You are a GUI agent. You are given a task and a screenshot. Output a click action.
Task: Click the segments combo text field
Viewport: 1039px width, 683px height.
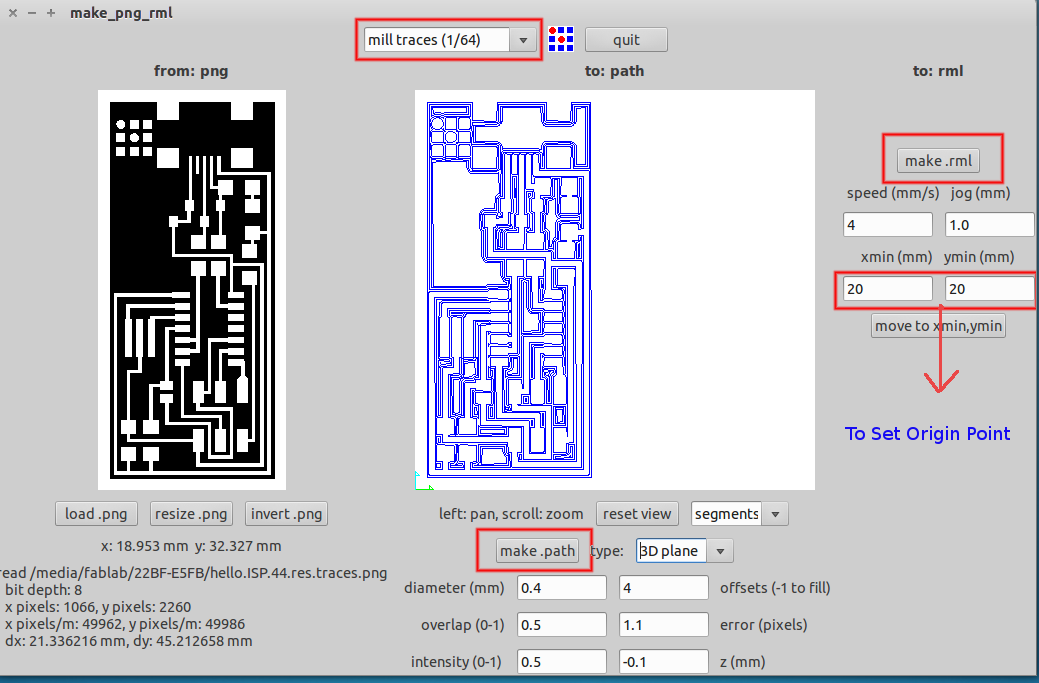(x=726, y=514)
